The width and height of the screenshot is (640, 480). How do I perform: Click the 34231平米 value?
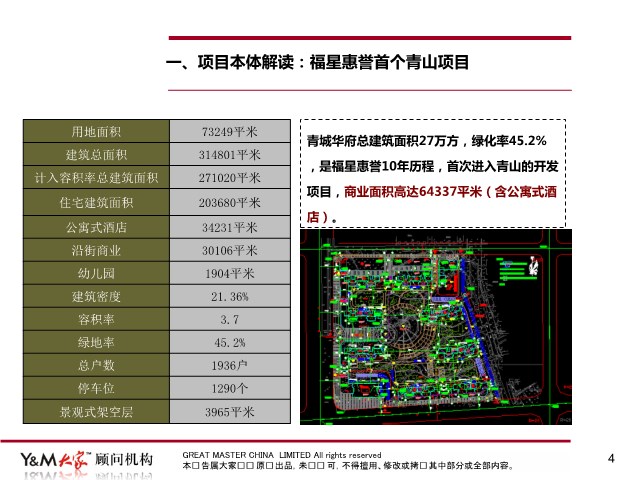(230, 227)
